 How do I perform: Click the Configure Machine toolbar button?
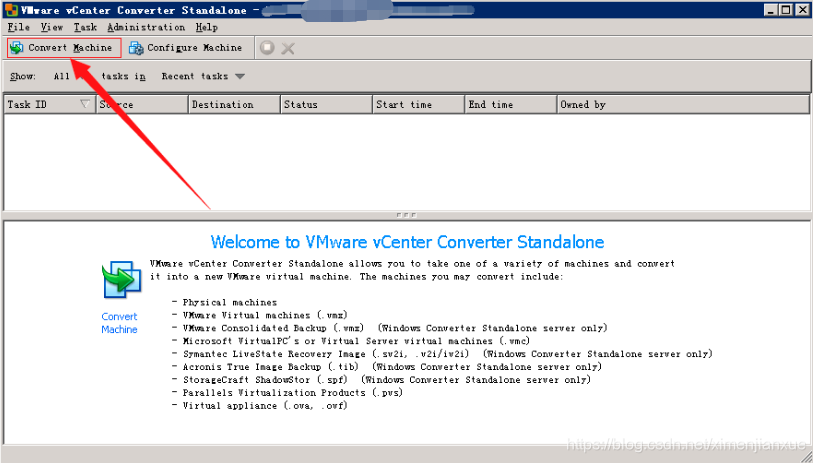pos(186,48)
